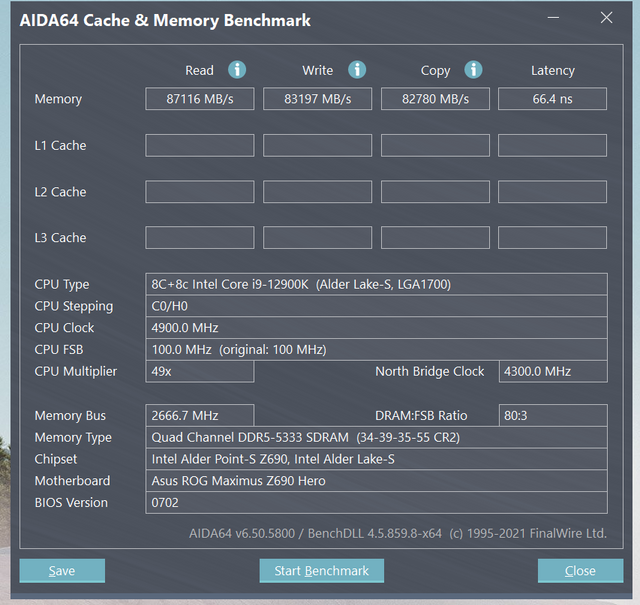Screen dimensions: 640x605
Task: Click the Memory Write result field
Action: (317, 99)
